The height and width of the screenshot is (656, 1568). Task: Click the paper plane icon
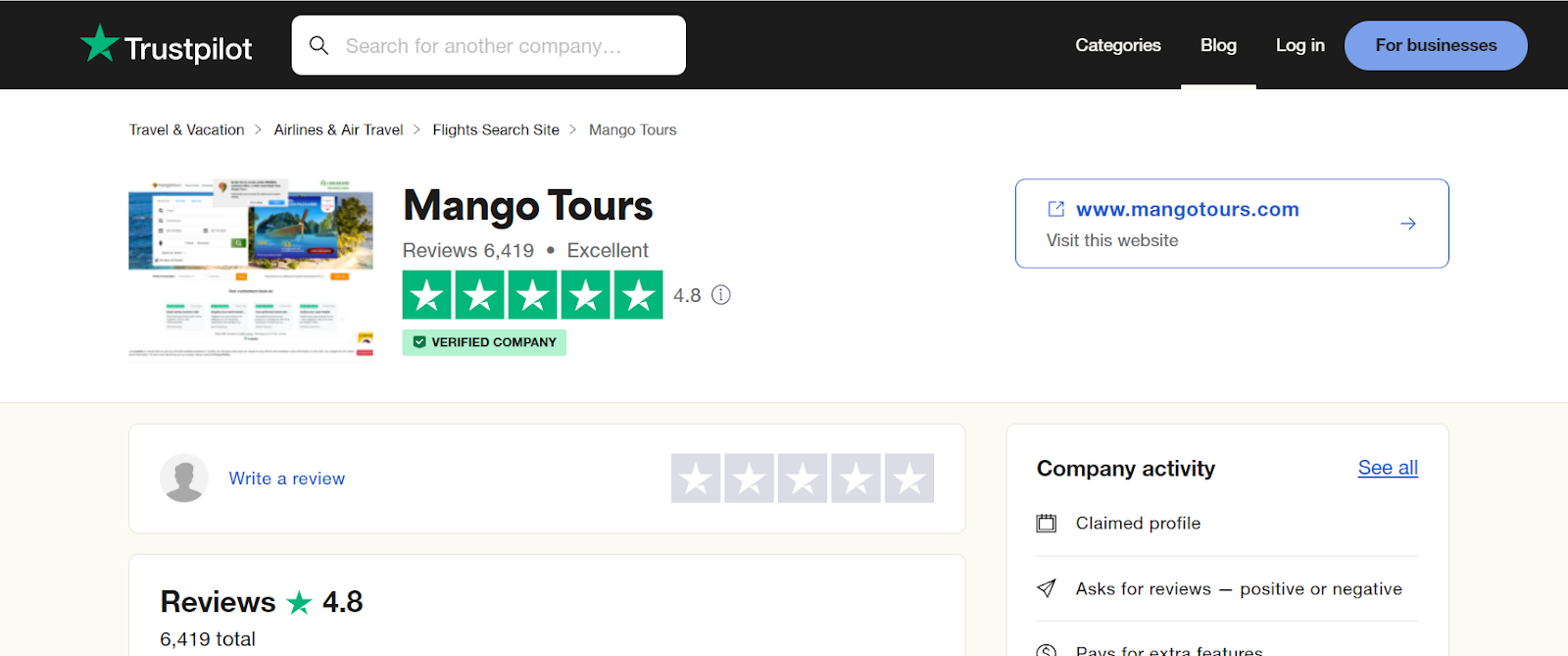click(x=1047, y=588)
